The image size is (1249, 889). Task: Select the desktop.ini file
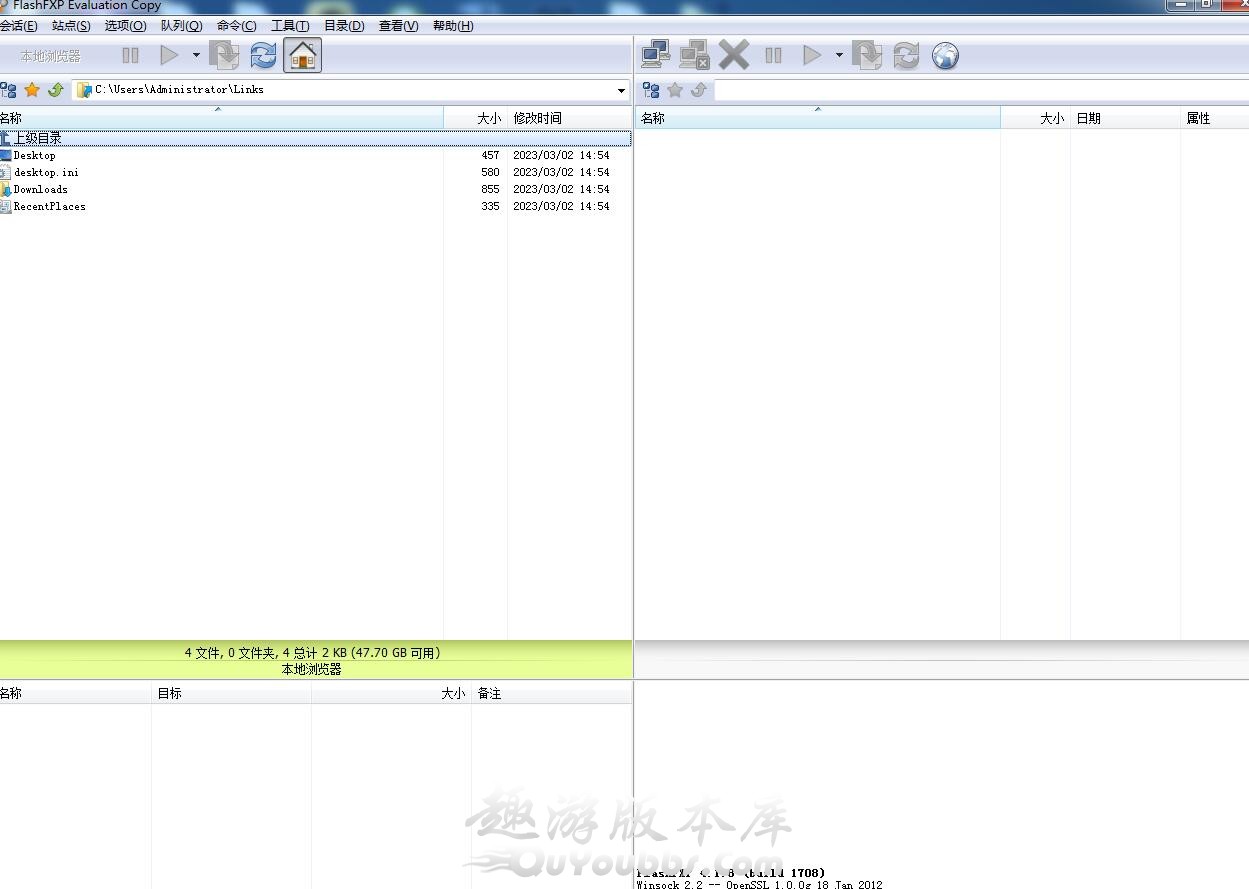click(x=316, y=172)
